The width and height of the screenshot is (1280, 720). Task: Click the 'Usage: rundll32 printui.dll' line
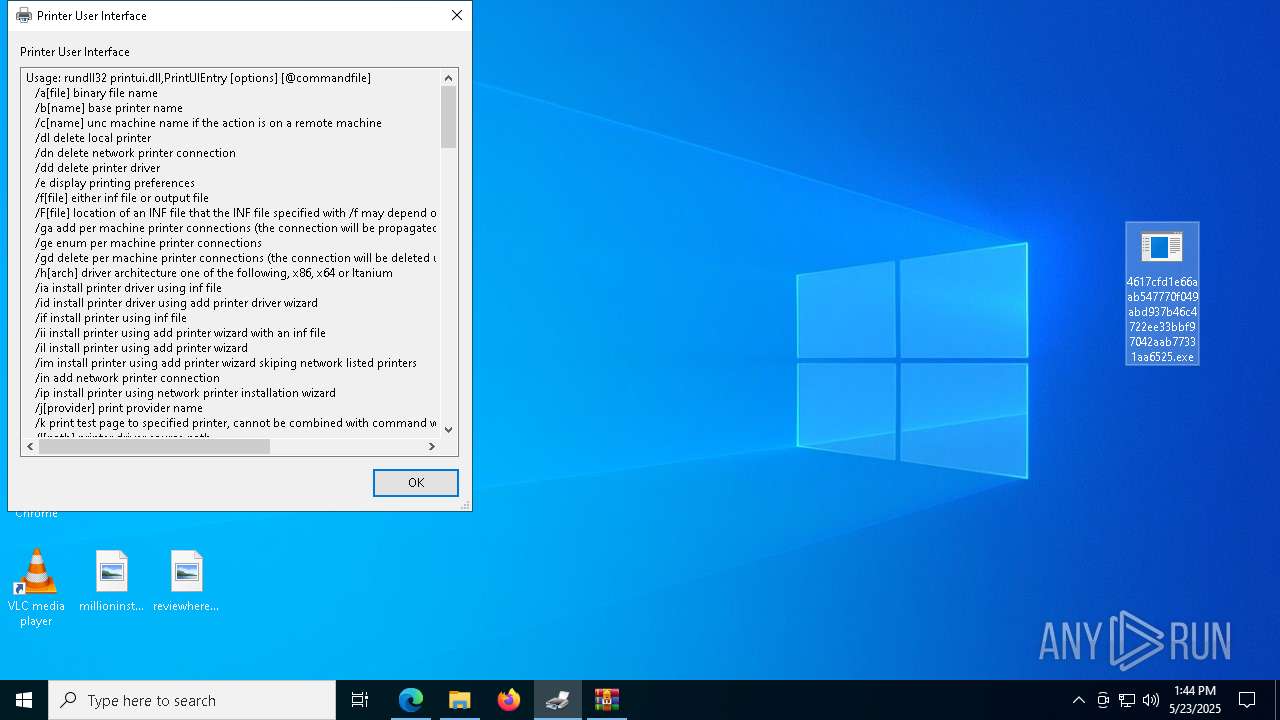pyautogui.click(x=199, y=78)
